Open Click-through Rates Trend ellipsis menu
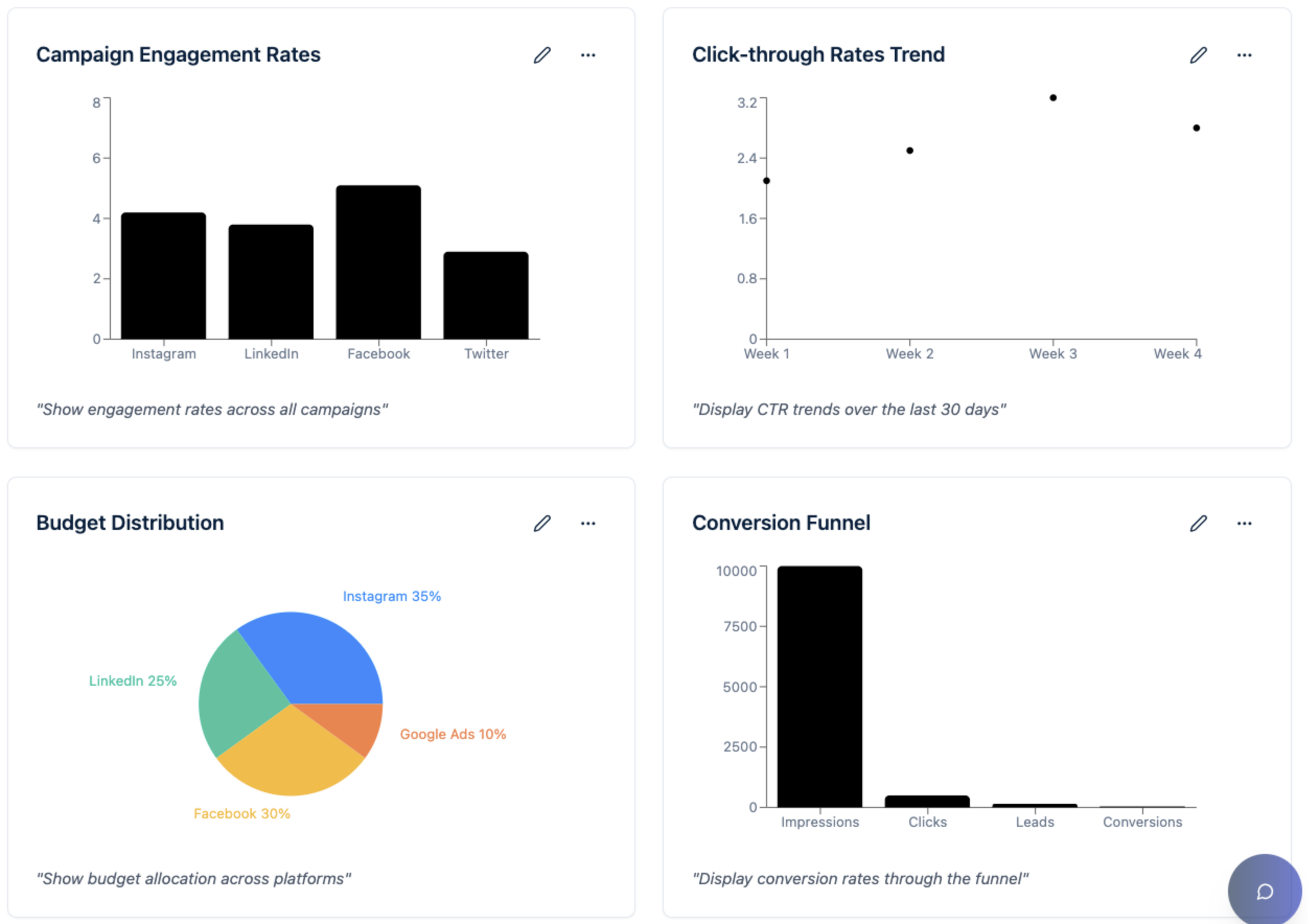 [1244, 55]
